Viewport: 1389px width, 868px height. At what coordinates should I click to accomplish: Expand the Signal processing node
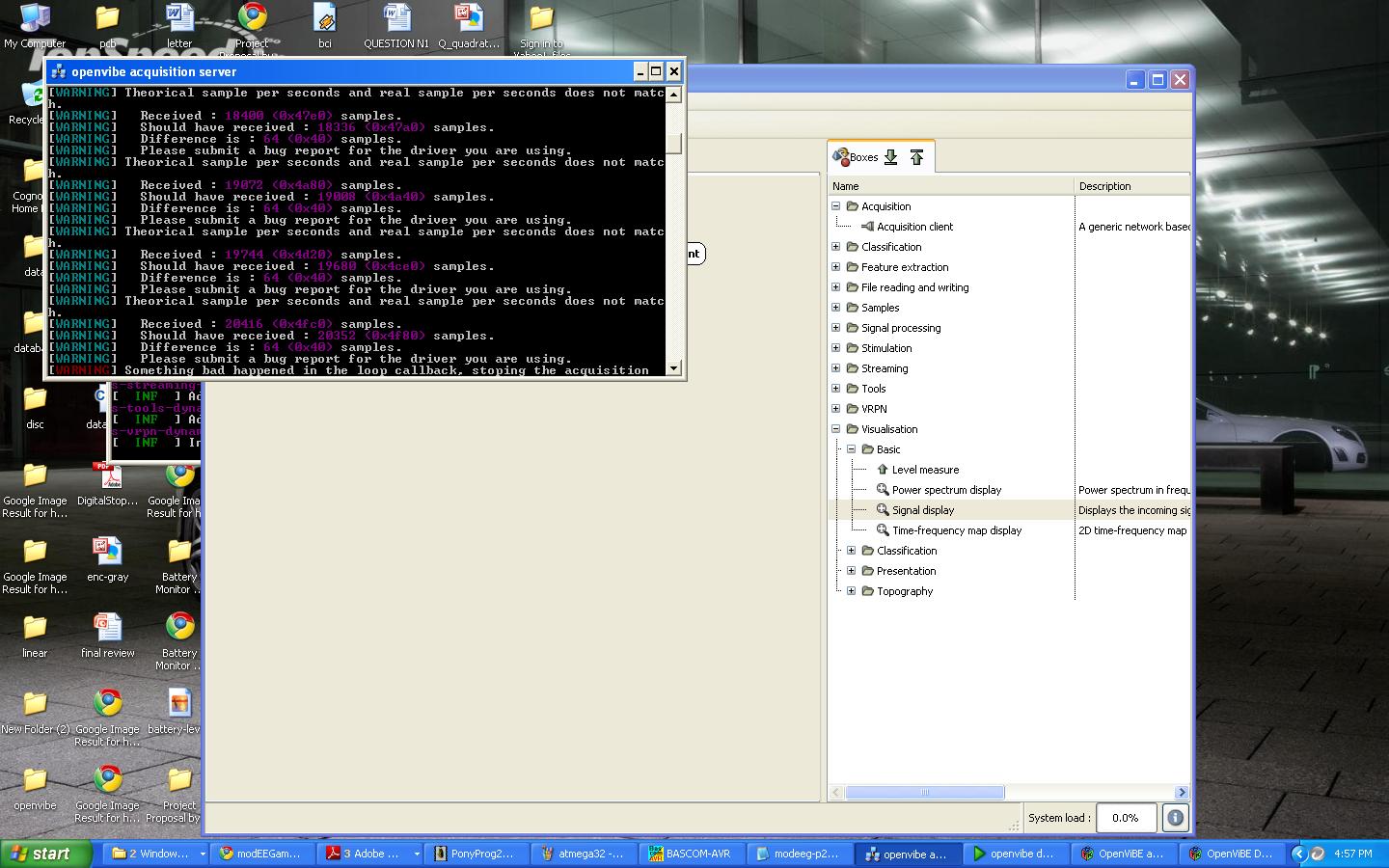point(836,328)
